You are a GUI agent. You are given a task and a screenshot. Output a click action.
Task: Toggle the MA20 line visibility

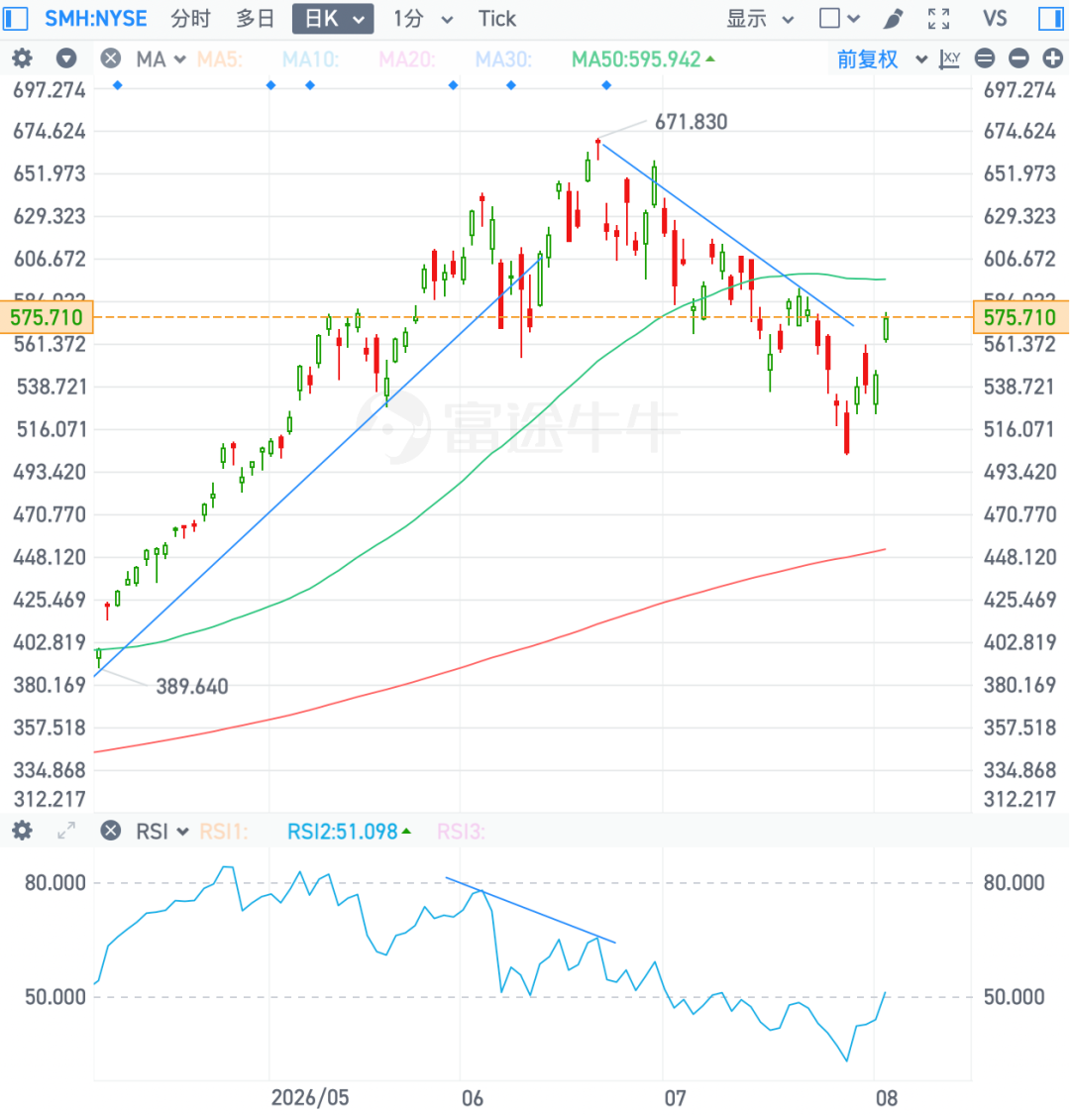pos(407,59)
